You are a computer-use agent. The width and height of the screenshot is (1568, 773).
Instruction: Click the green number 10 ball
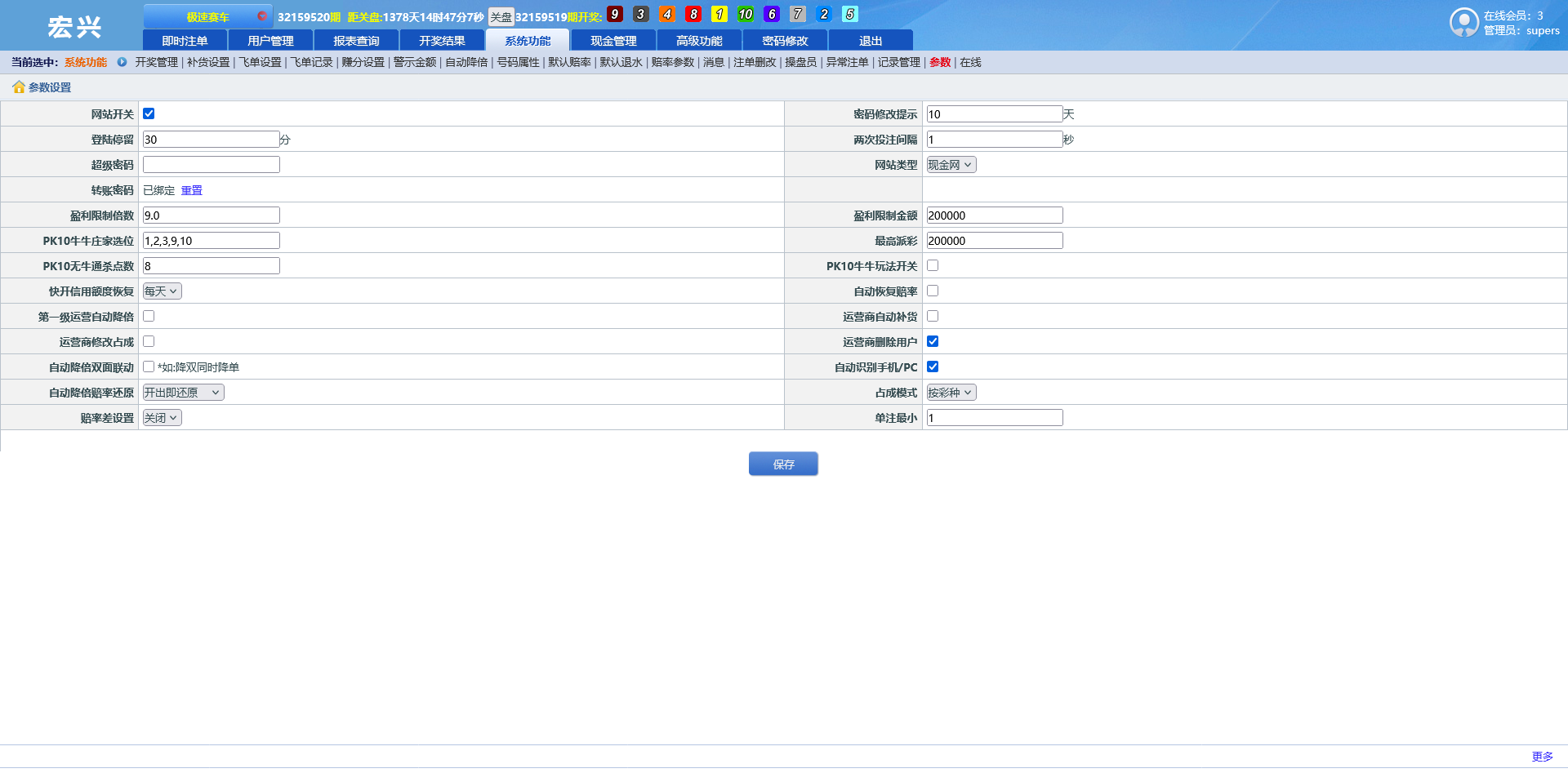(746, 14)
